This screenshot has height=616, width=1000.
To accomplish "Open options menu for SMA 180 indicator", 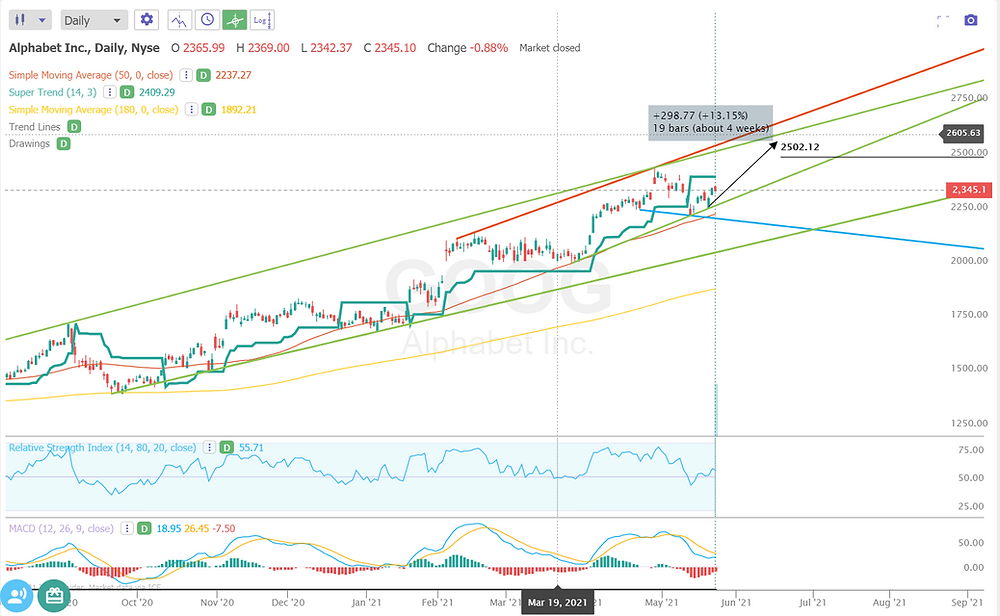I will [191, 110].
